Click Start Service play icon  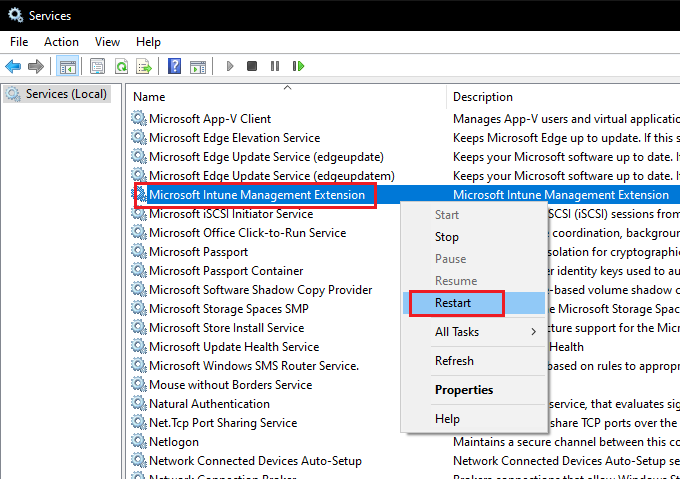click(230, 66)
